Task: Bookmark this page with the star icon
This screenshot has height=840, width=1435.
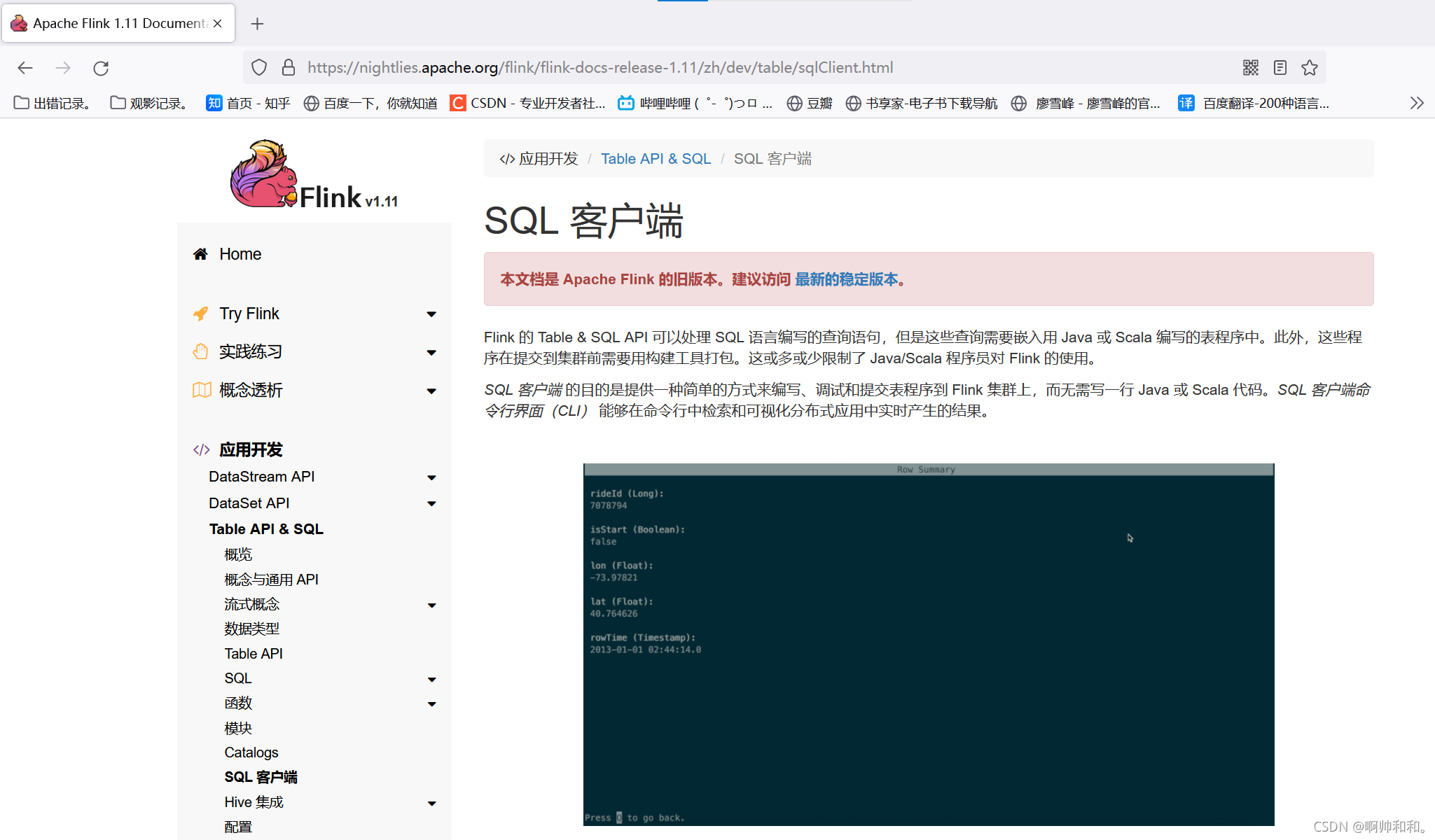Action: pyautogui.click(x=1310, y=67)
